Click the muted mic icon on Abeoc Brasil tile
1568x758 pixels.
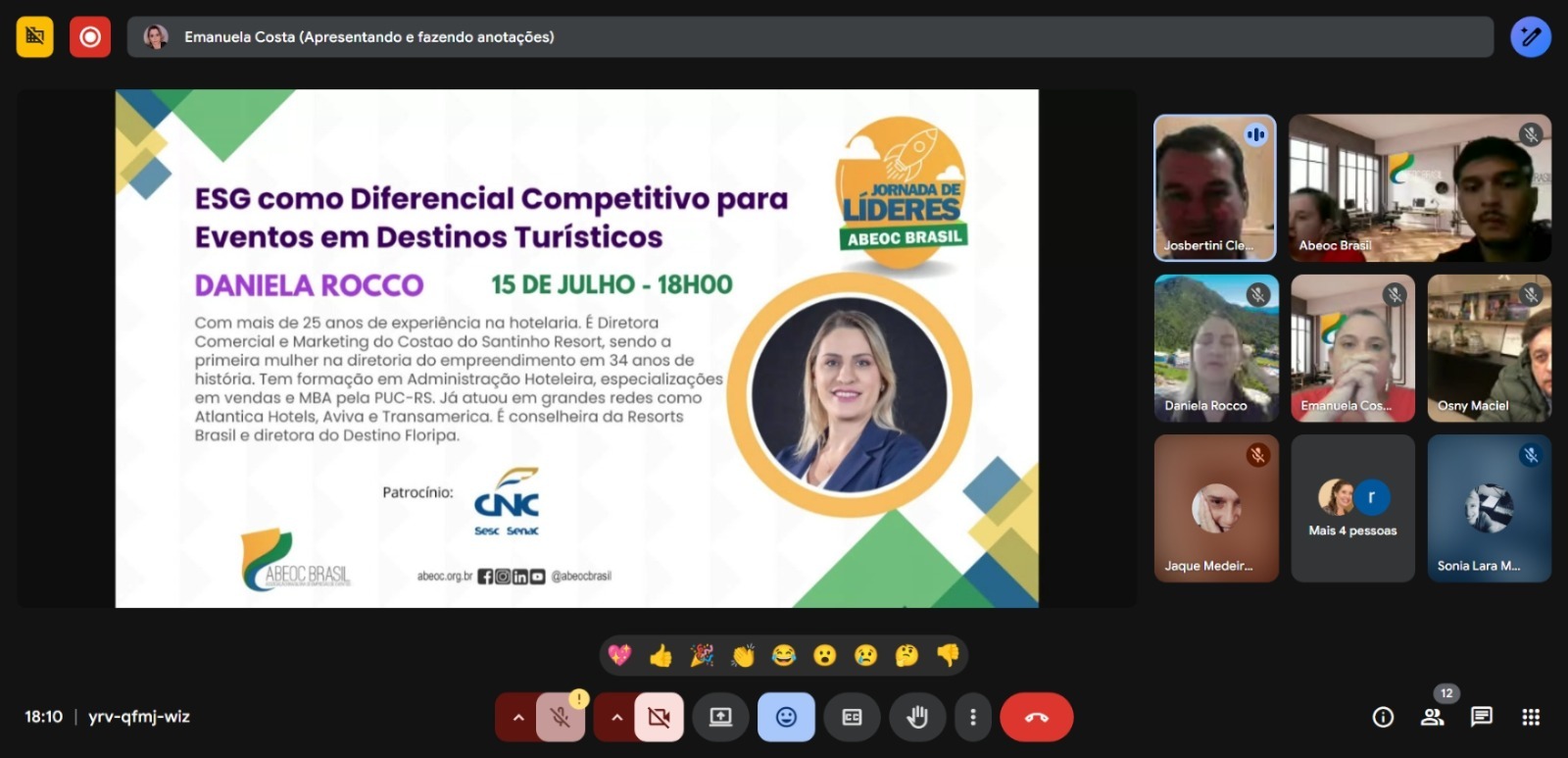[x=1531, y=134]
